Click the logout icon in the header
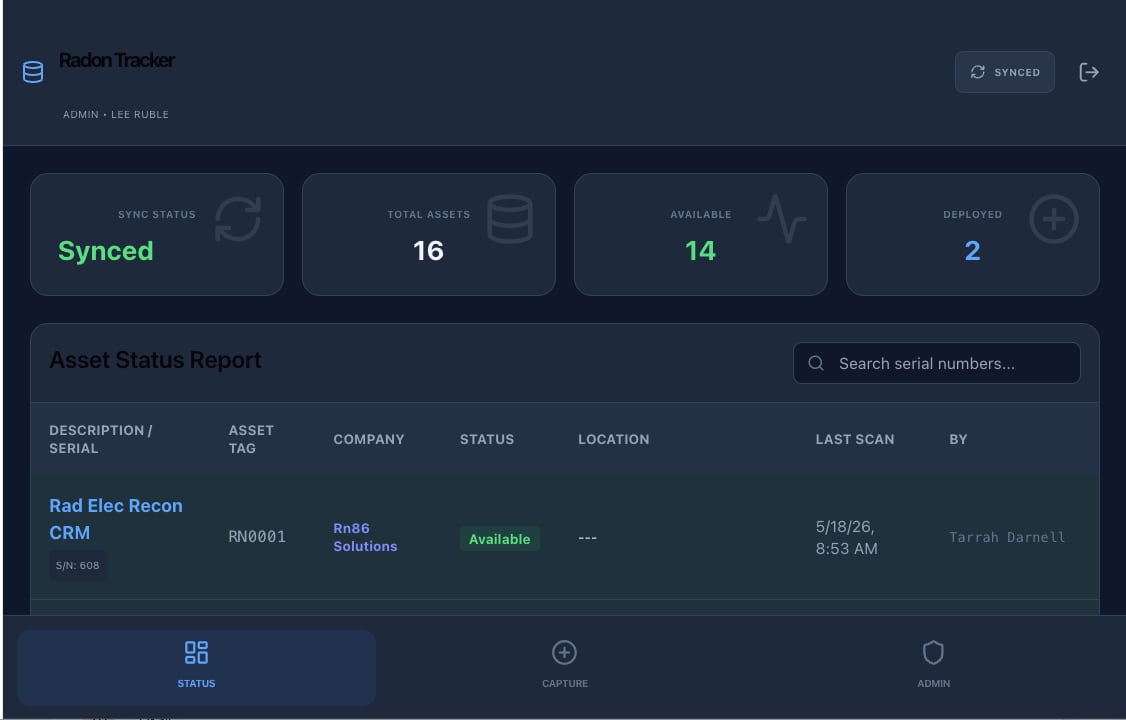Screen dimensions: 1126x720 point(1089,72)
